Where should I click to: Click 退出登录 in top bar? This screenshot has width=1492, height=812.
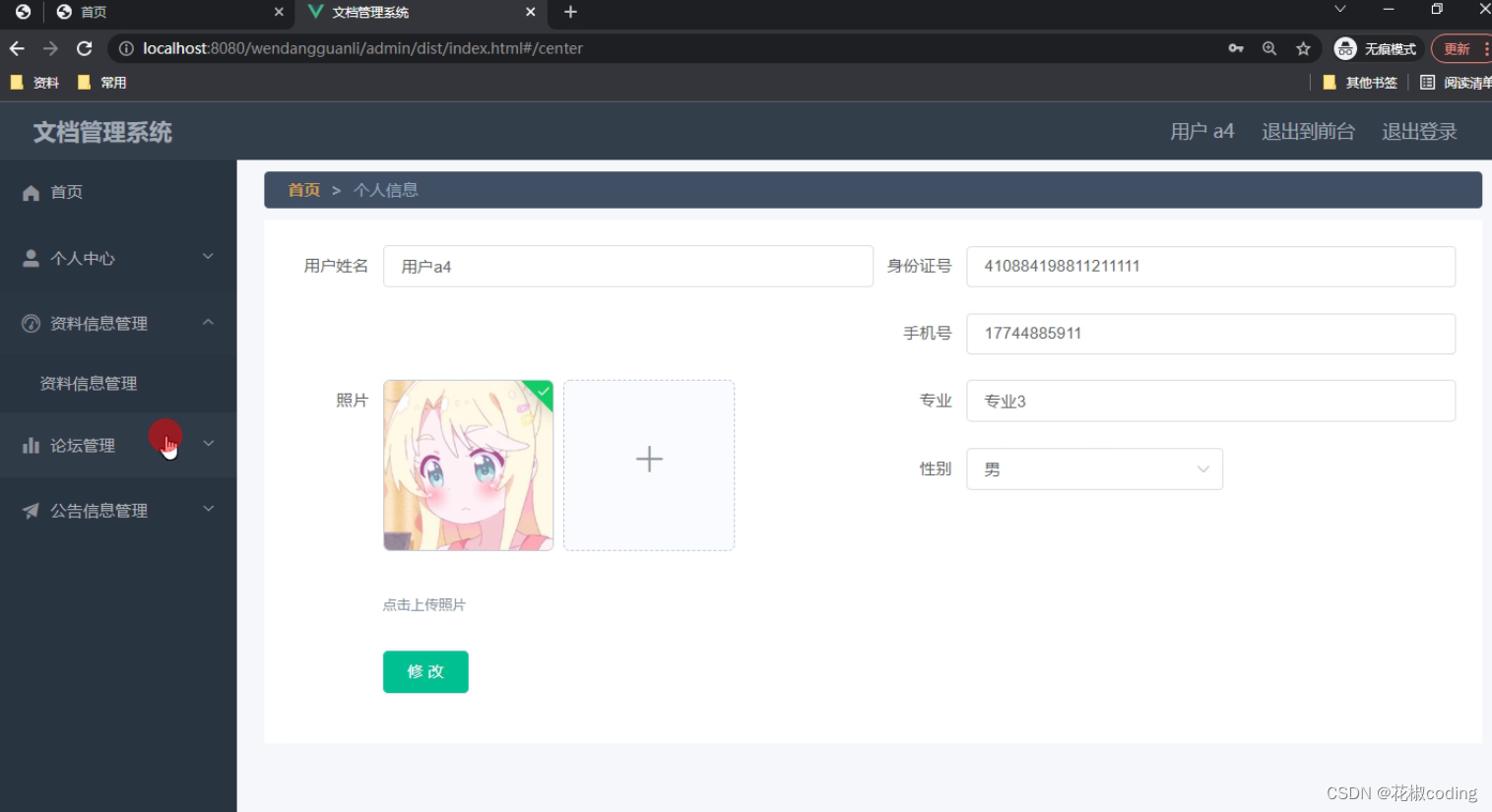coord(1418,130)
